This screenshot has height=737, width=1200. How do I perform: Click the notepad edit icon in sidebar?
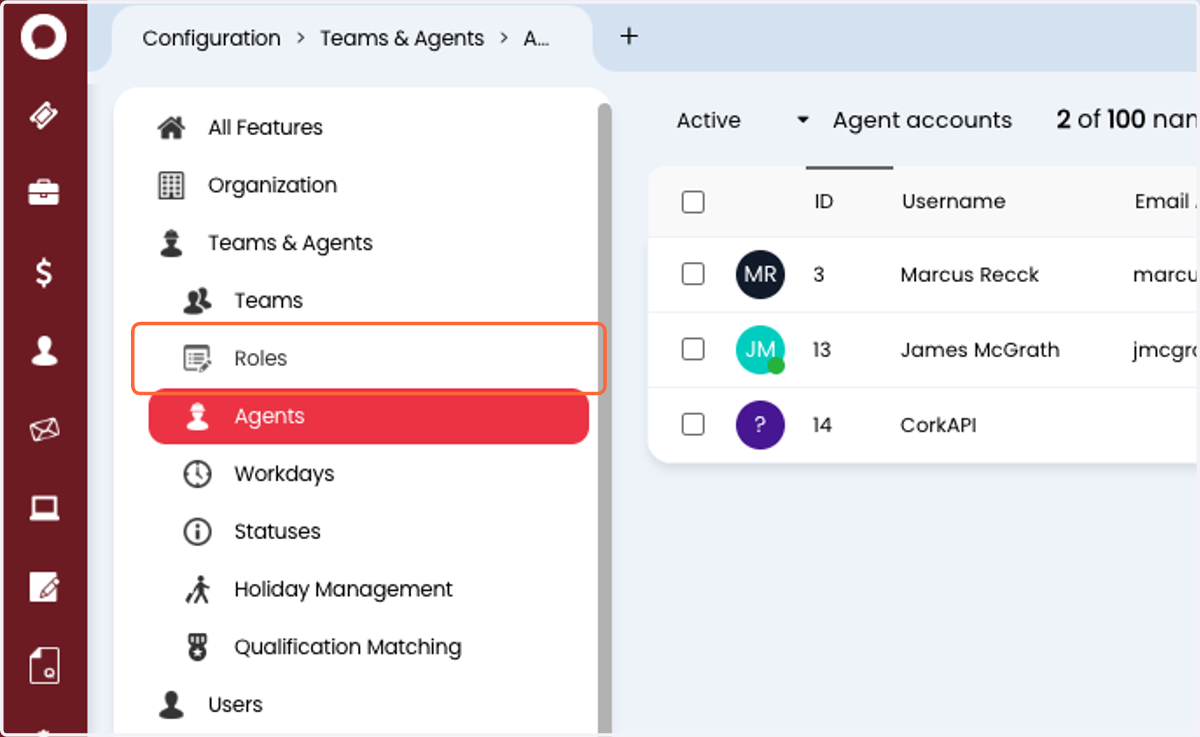coord(44,587)
